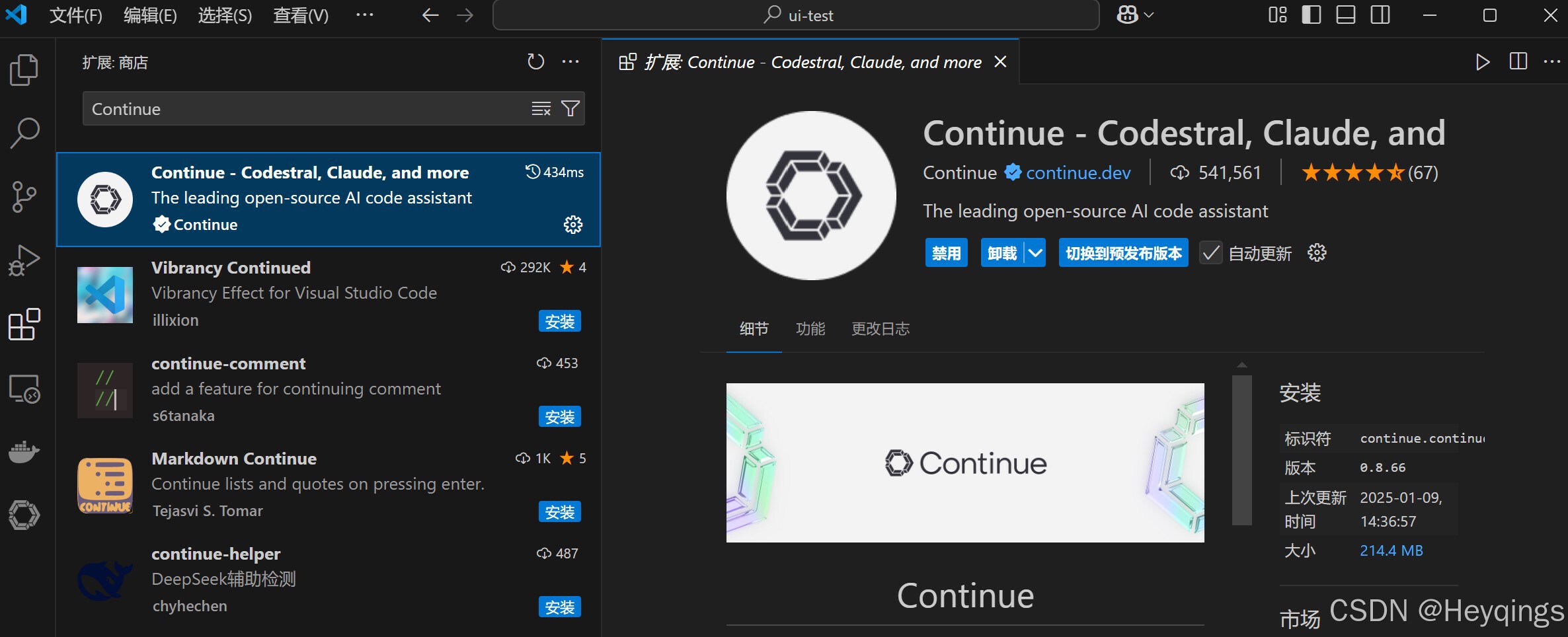Select the continue-comment list item
This screenshot has height=637, width=1568.
[x=329, y=390]
